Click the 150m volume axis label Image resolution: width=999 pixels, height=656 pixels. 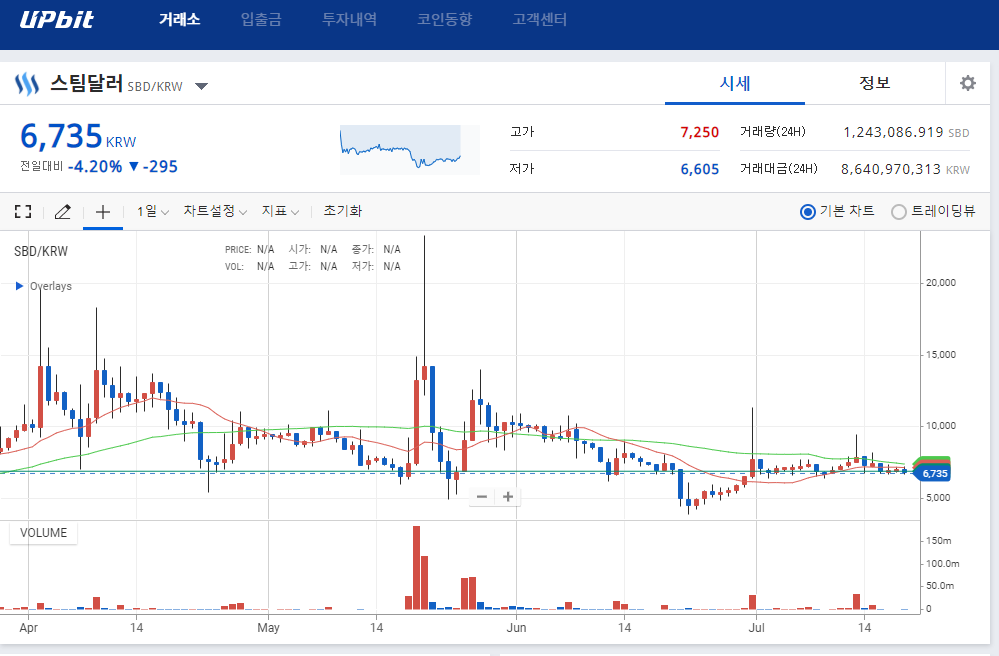[x=938, y=541]
